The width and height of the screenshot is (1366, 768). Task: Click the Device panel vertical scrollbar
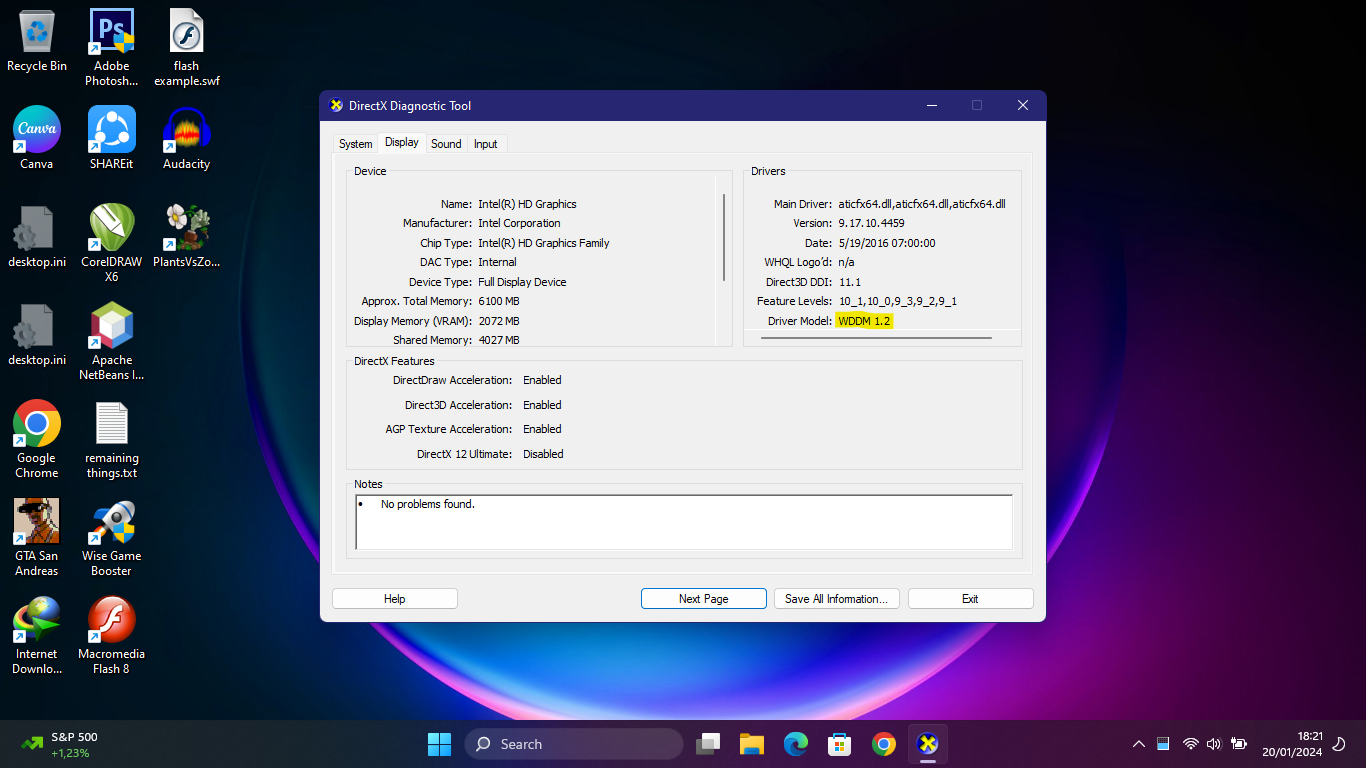[x=723, y=236]
